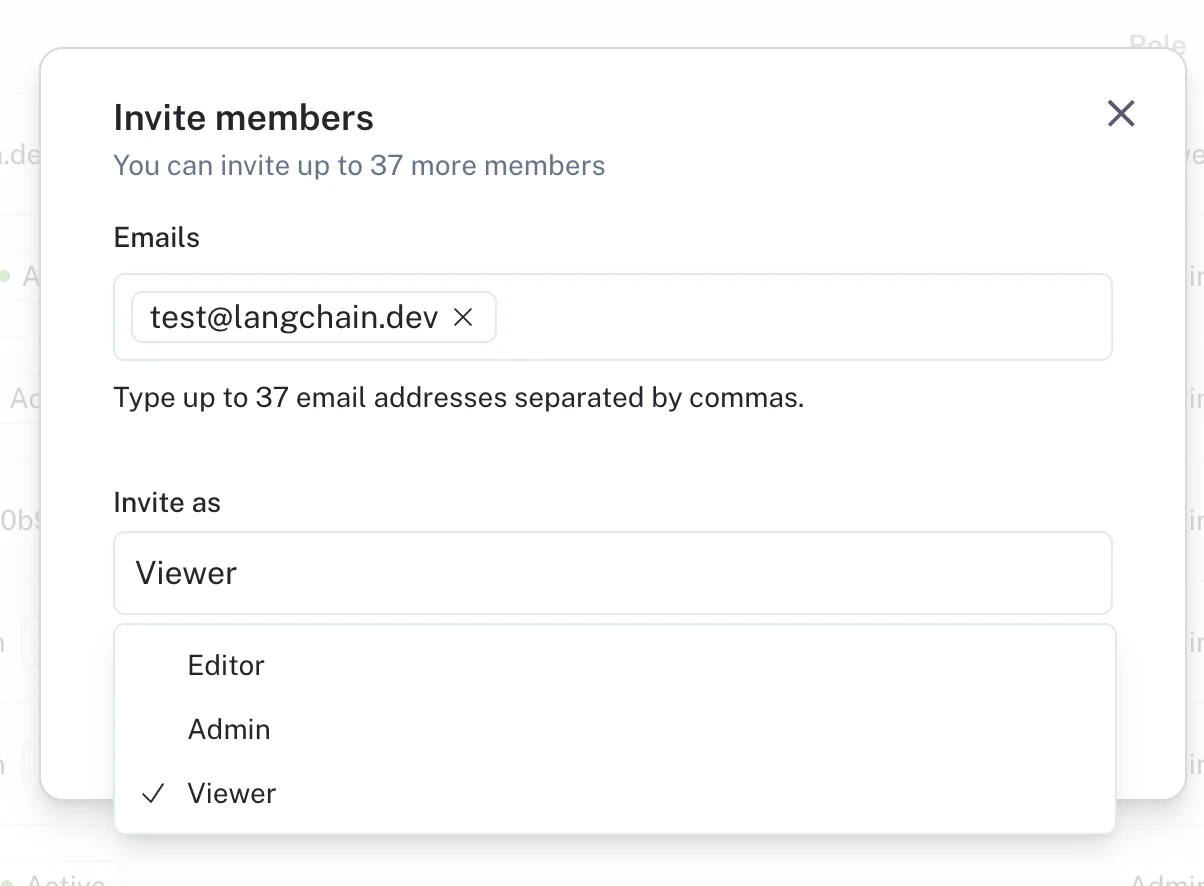Pick the Viewer role option
The height and width of the screenshot is (886, 1204).
coord(232,794)
